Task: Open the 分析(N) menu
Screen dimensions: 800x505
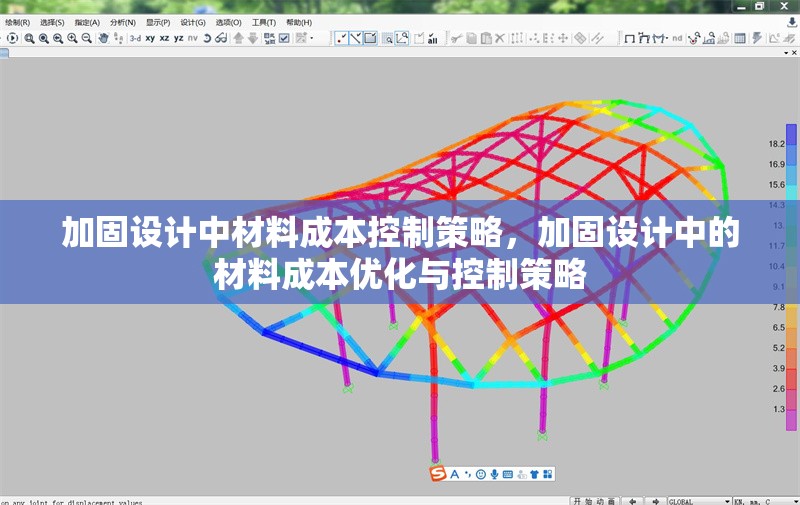Action: point(122,22)
